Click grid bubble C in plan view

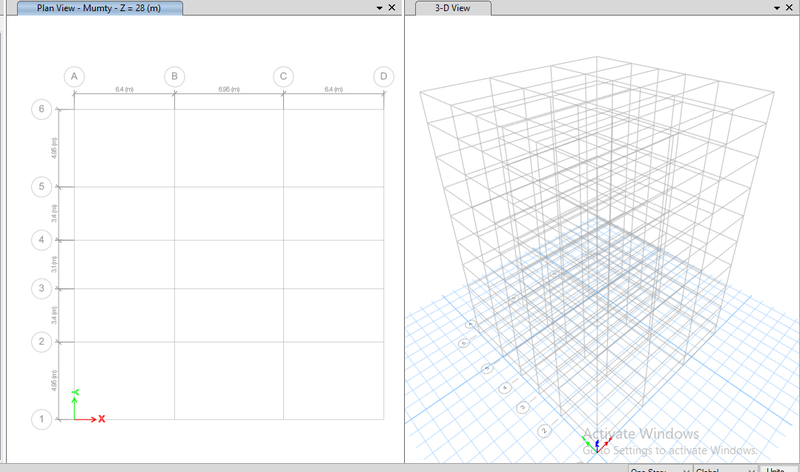(x=284, y=77)
